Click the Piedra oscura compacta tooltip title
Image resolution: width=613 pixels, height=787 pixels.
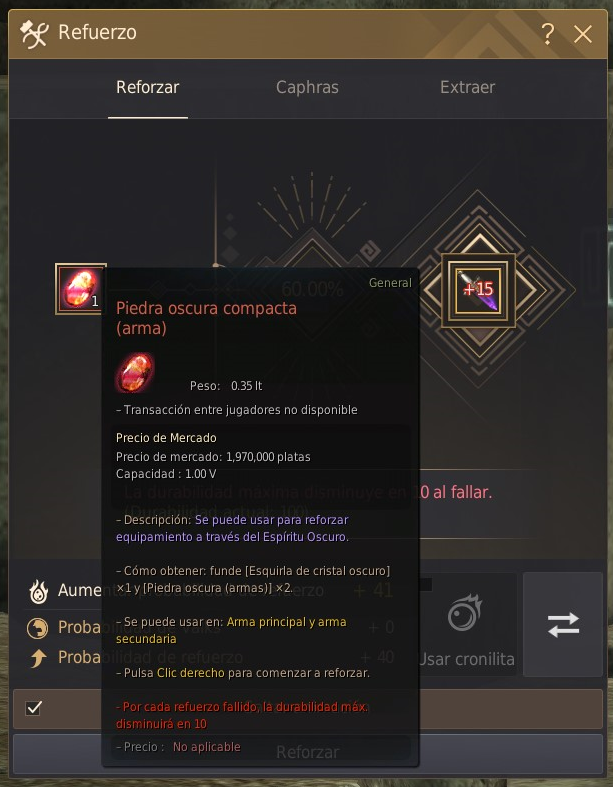[x=206, y=318]
